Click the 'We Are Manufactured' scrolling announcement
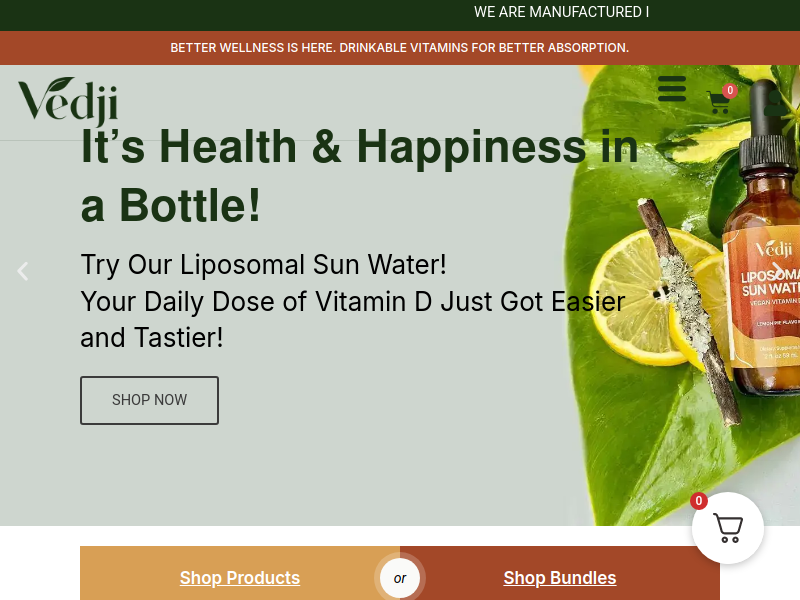This screenshot has width=800, height=600. [x=561, y=12]
